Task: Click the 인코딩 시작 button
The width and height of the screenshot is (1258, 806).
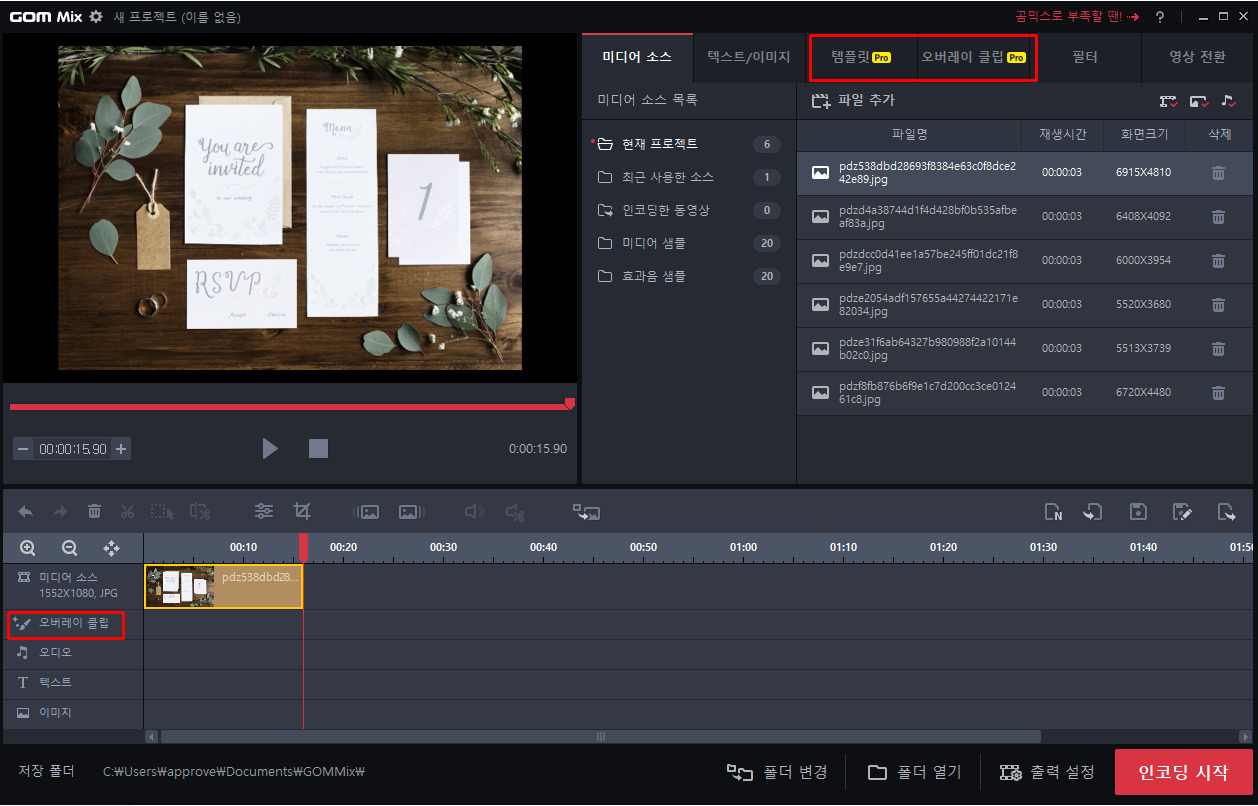Action: coord(1181,773)
